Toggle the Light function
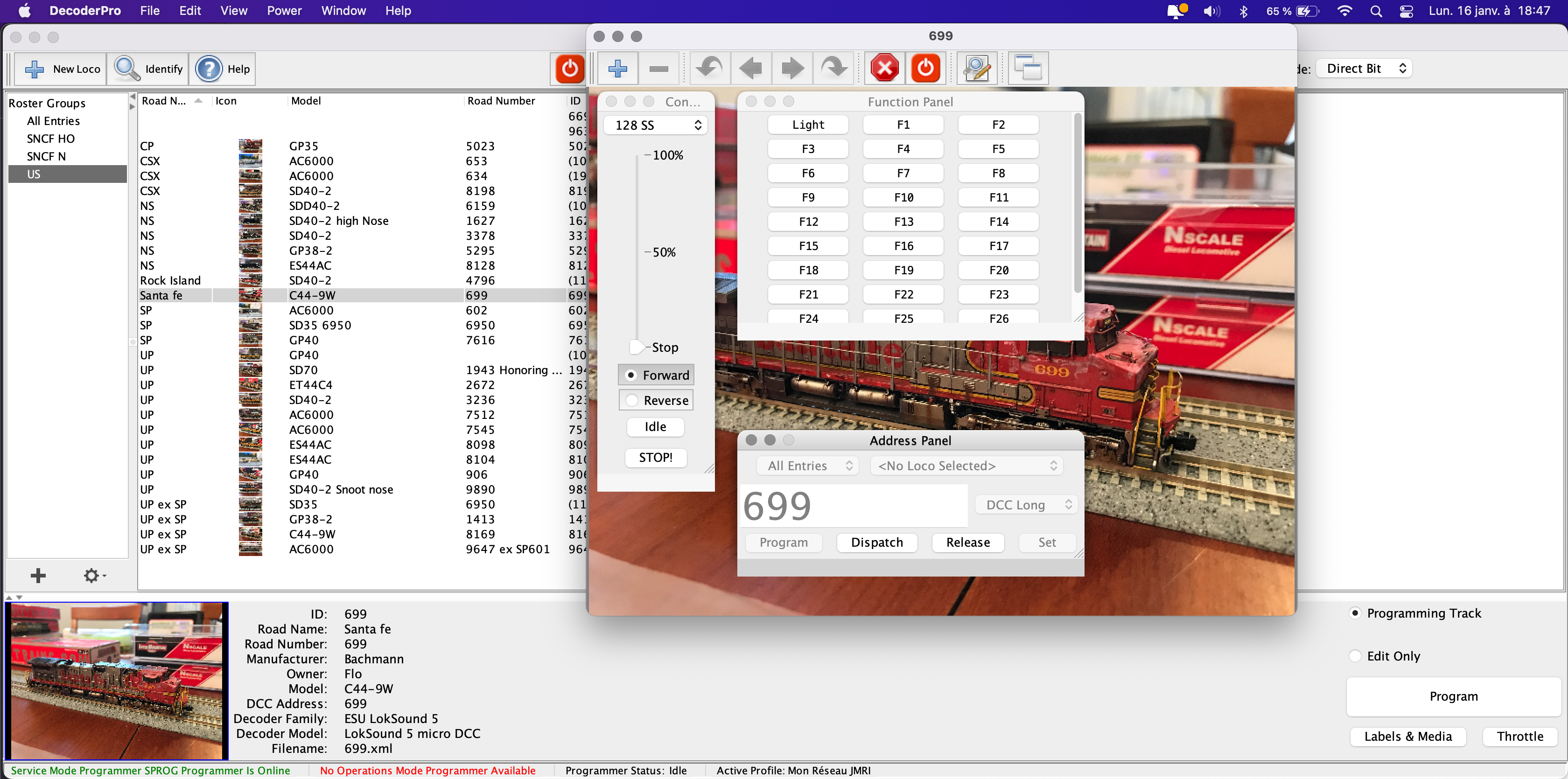Viewport: 1568px width, 779px height. click(808, 125)
